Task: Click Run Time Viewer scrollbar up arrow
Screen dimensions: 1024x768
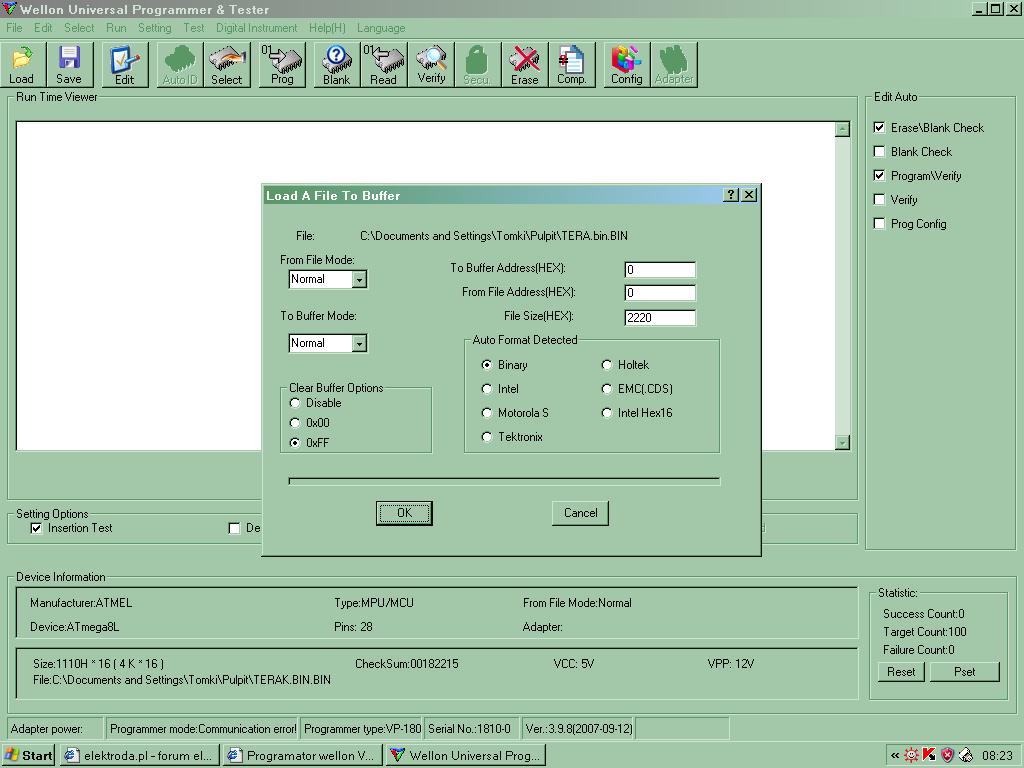Action: pyautogui.click(x=842, y=129)
